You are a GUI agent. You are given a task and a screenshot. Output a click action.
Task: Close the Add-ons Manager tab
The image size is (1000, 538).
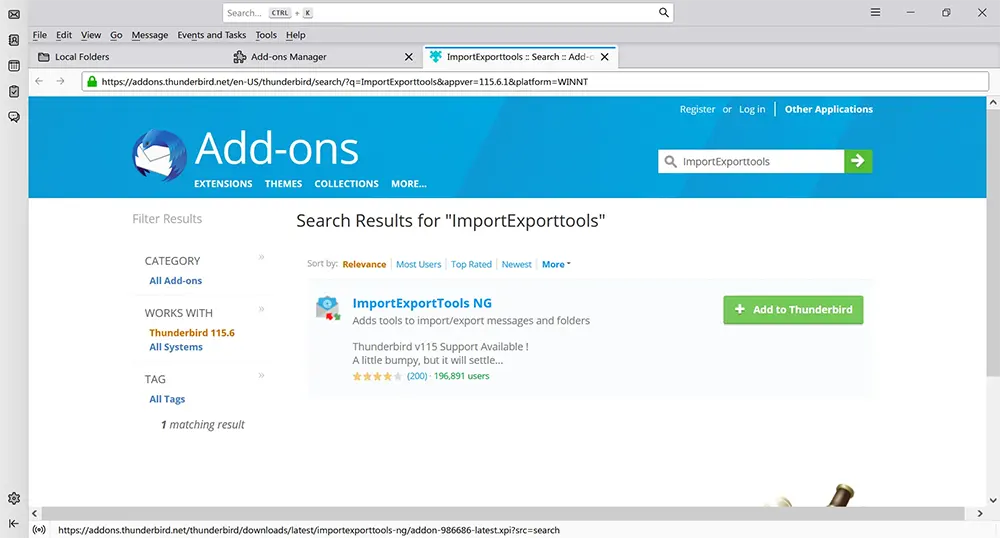pos(409,57)
